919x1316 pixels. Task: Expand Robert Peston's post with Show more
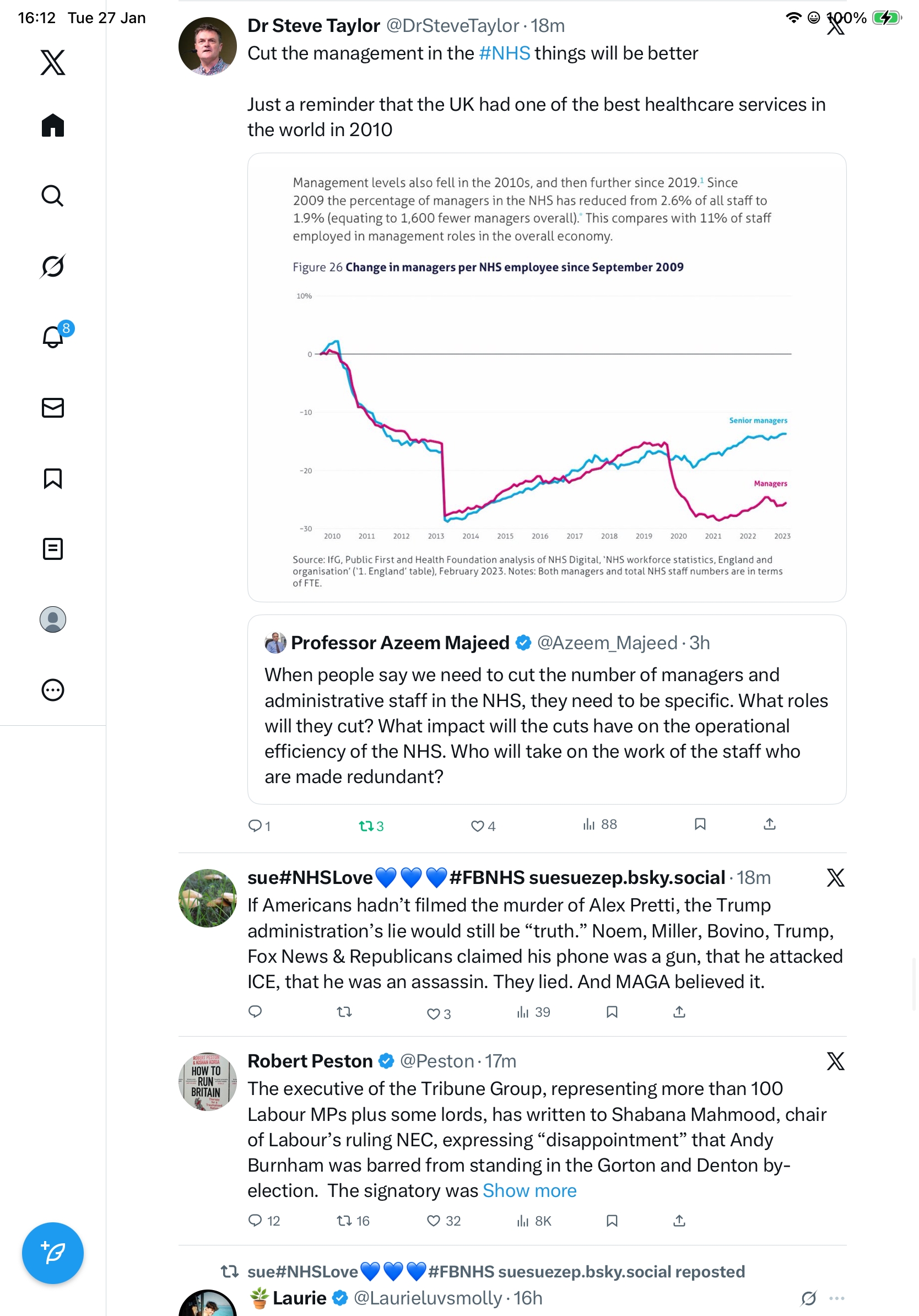tap(529, 1190)
